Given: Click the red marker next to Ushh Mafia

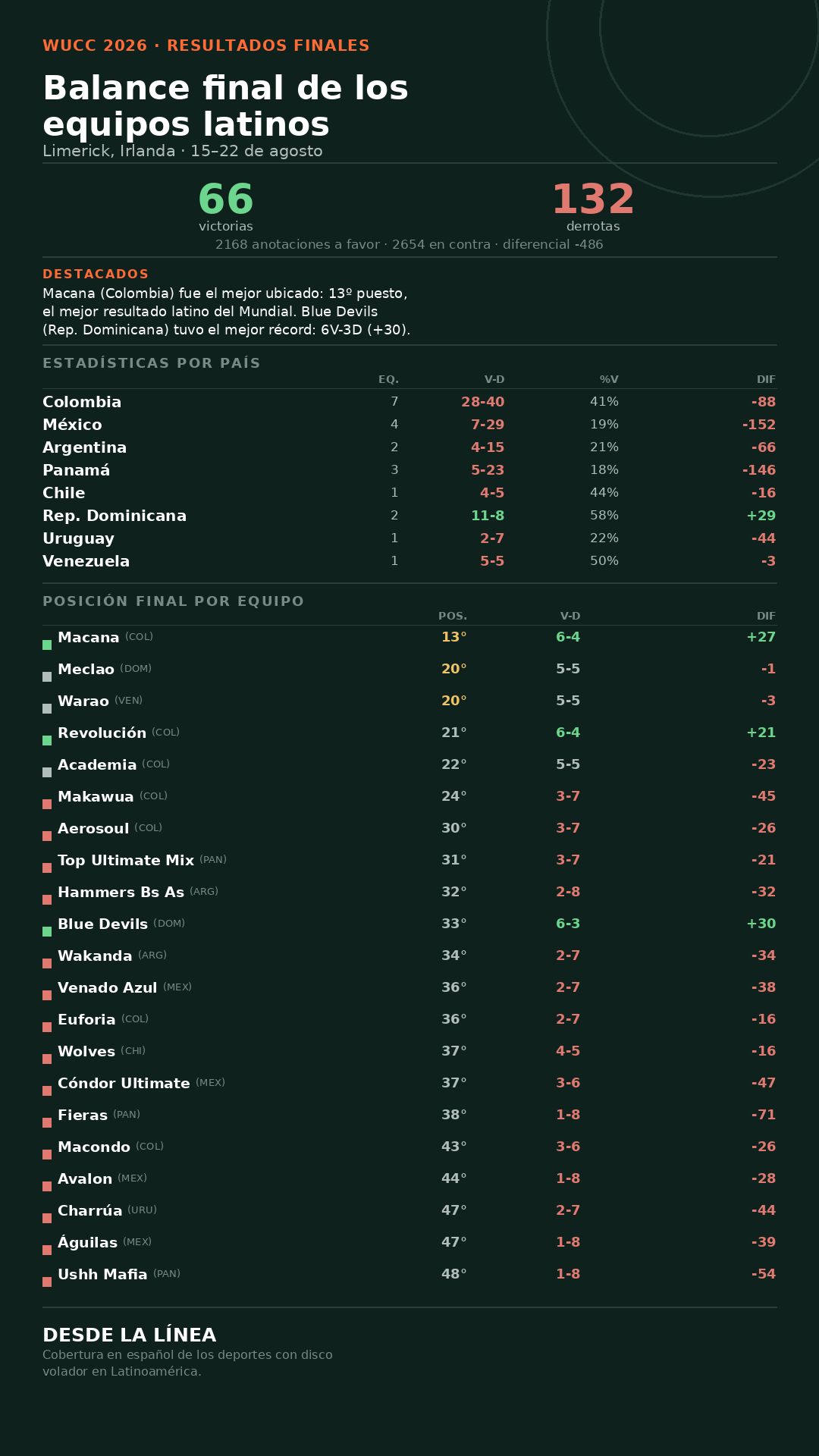Looking at the screenshot, I should tap(47, 1282).
